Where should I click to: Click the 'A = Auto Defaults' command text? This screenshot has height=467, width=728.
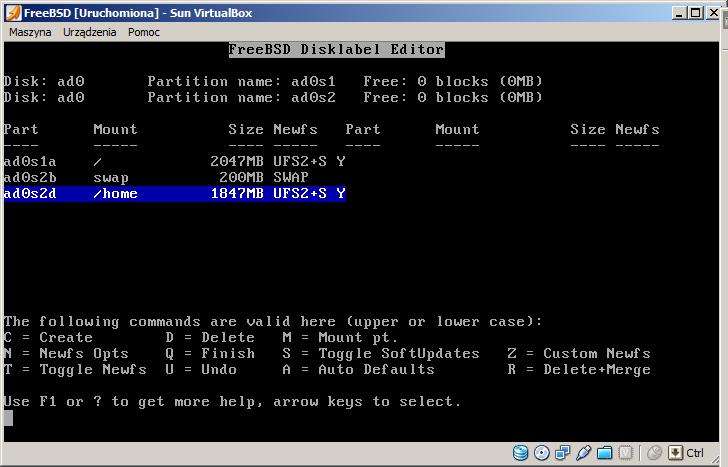358,370
